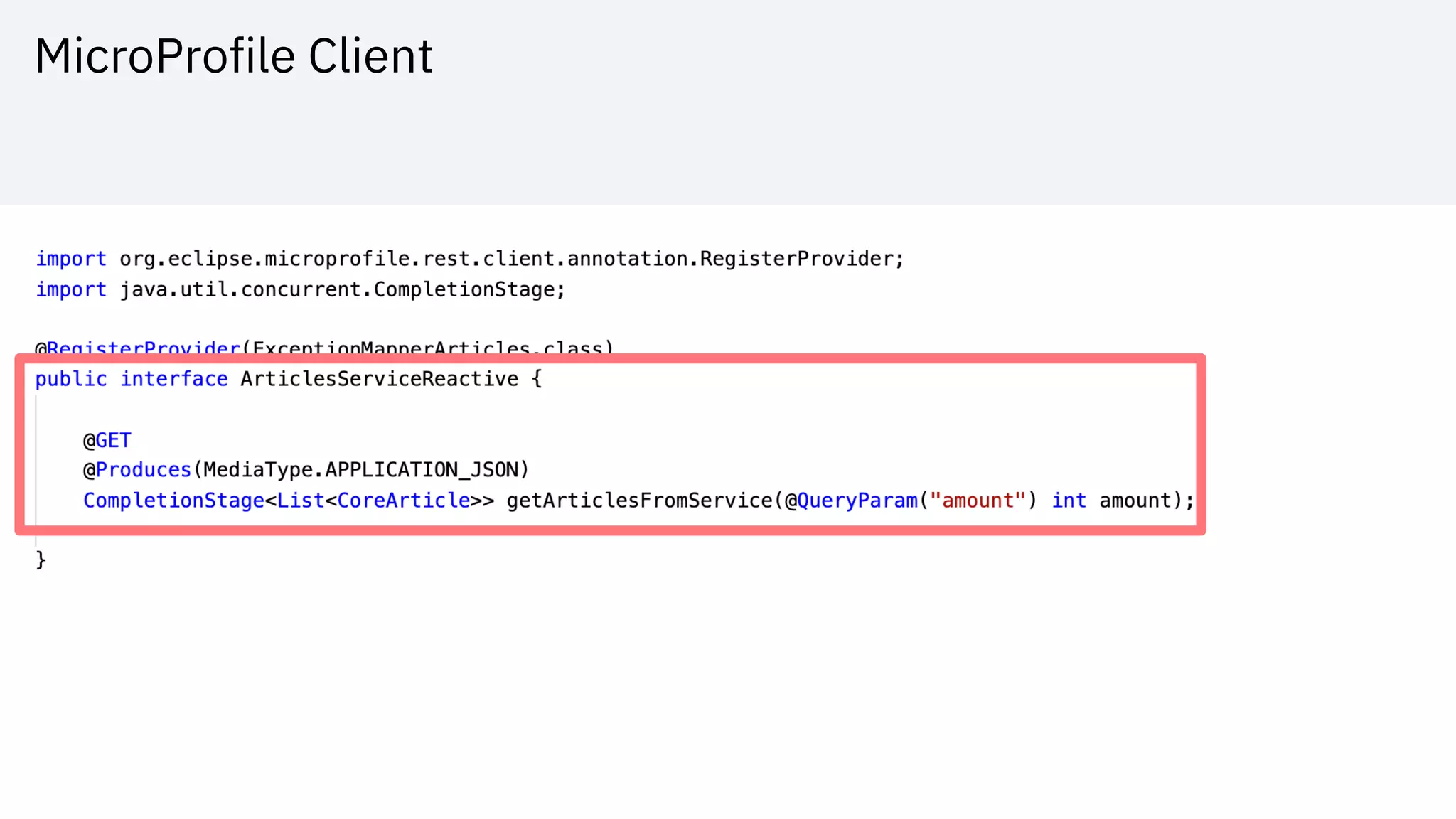Click the 'java.util.concurrent.CompletionStage' import line

click(x=301, y=289)
